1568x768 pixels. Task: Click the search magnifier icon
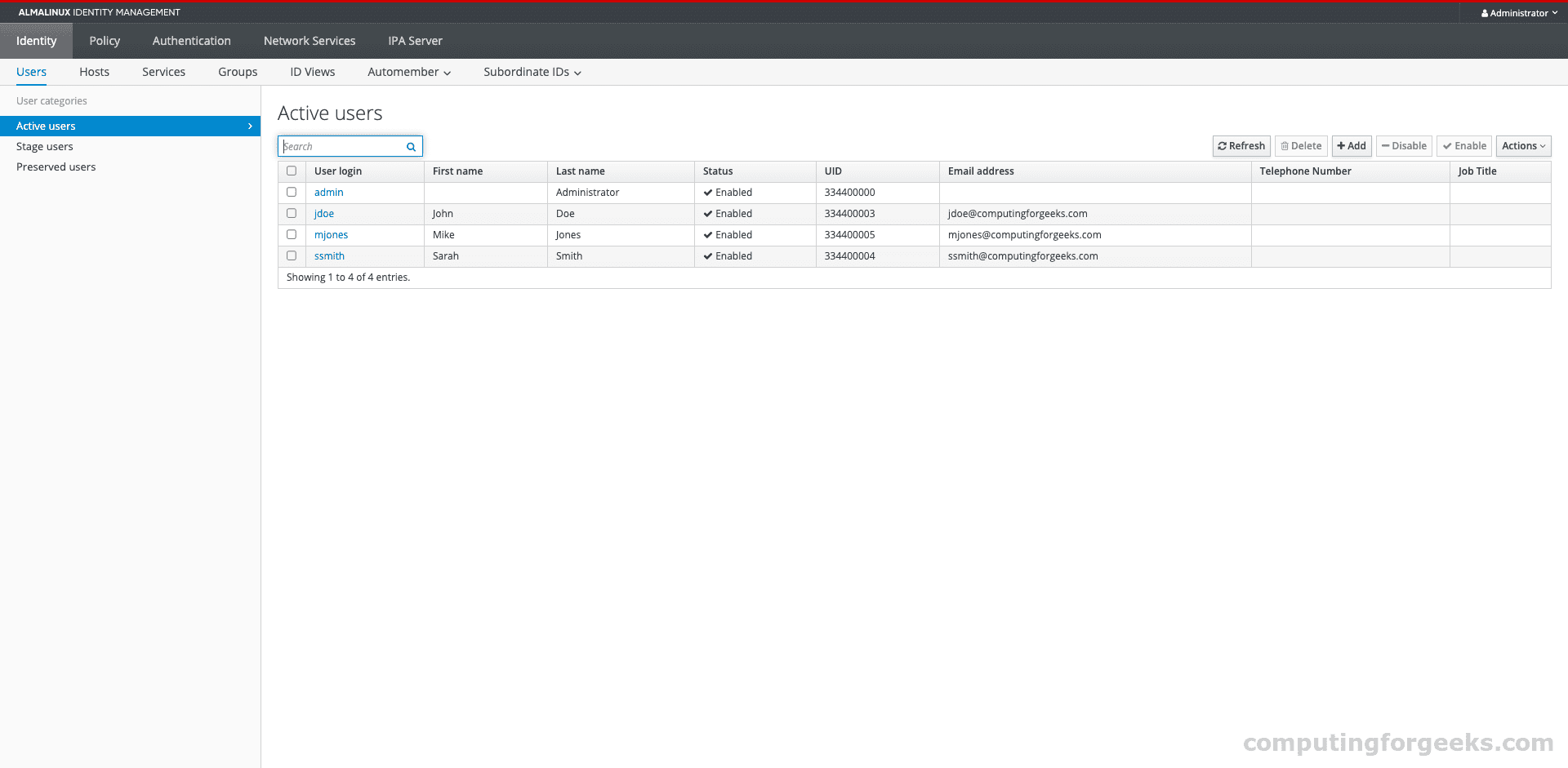(x=411, y=146)
